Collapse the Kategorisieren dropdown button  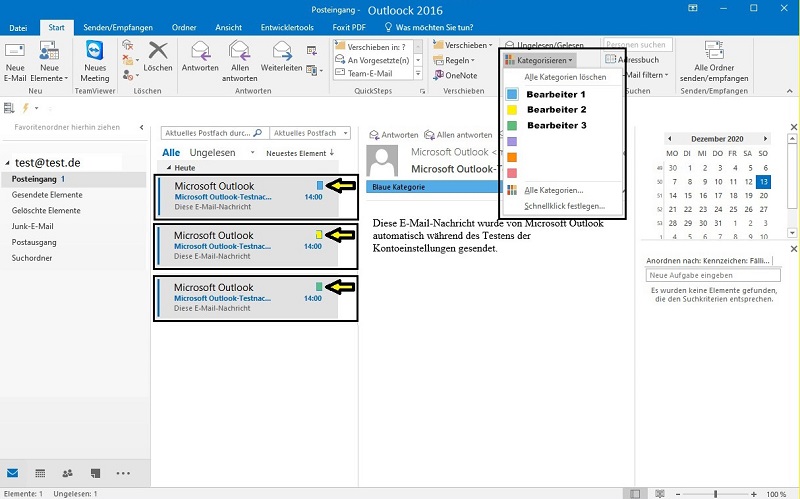(x=539, y=60)
